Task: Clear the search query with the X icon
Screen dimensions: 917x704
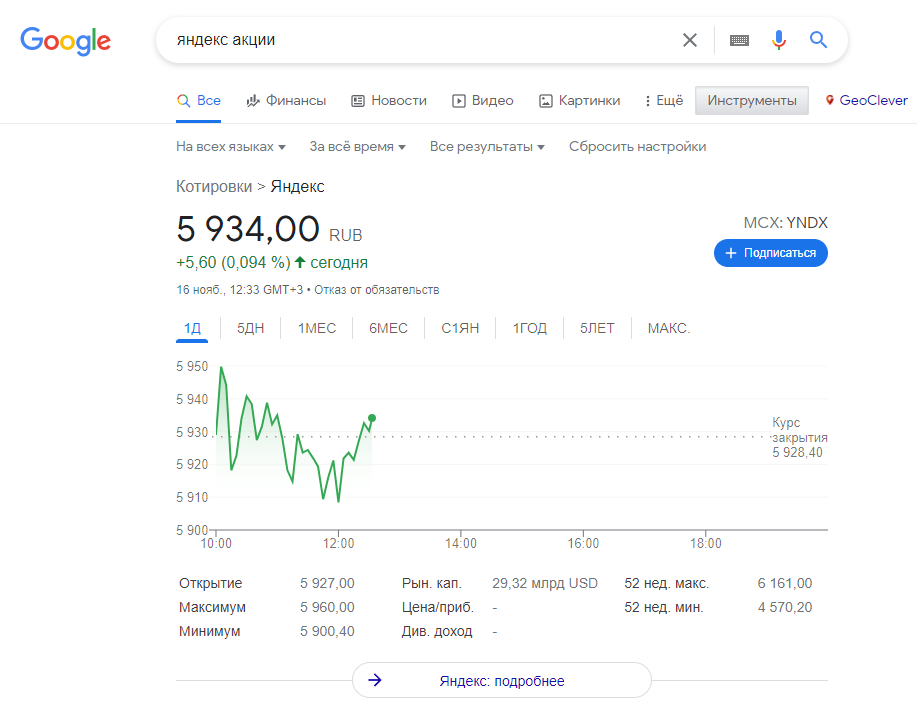Action: point(690,40)
